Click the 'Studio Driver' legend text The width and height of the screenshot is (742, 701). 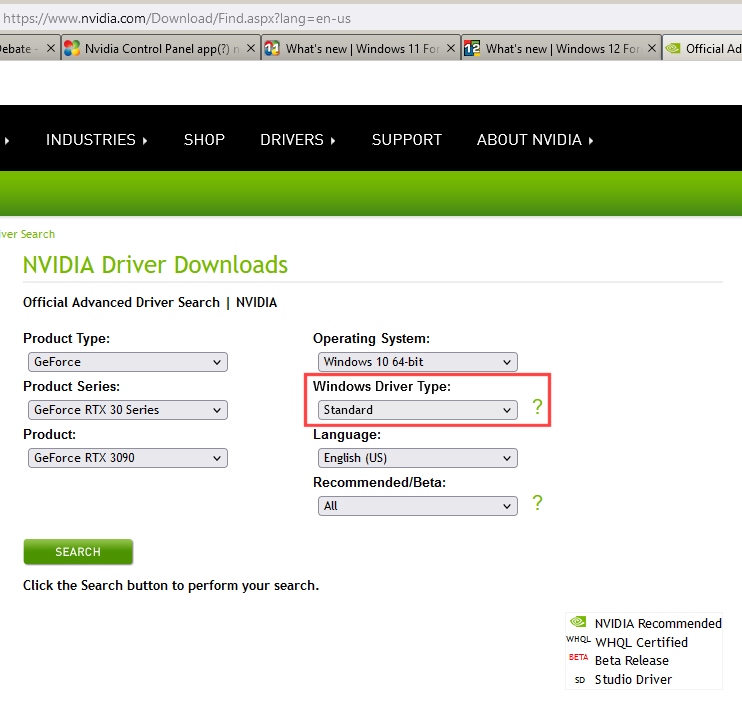[x=633, y=680]
